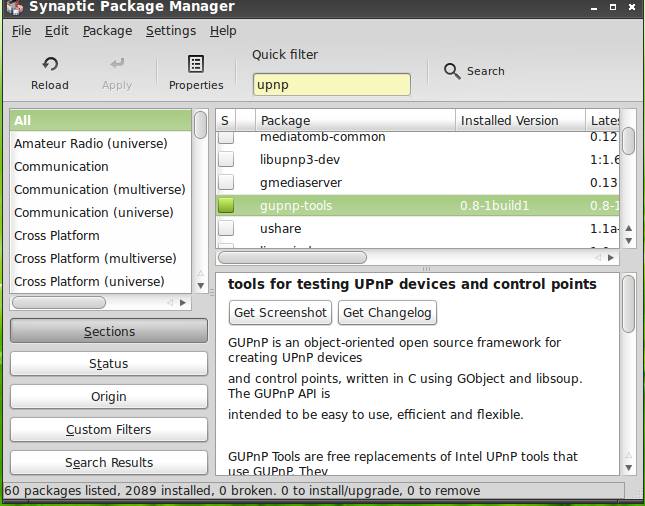Image resolution: width=645 pixels, height=506 pixels.
Task: Open the Package menu
Action: (x=107, y=30)
